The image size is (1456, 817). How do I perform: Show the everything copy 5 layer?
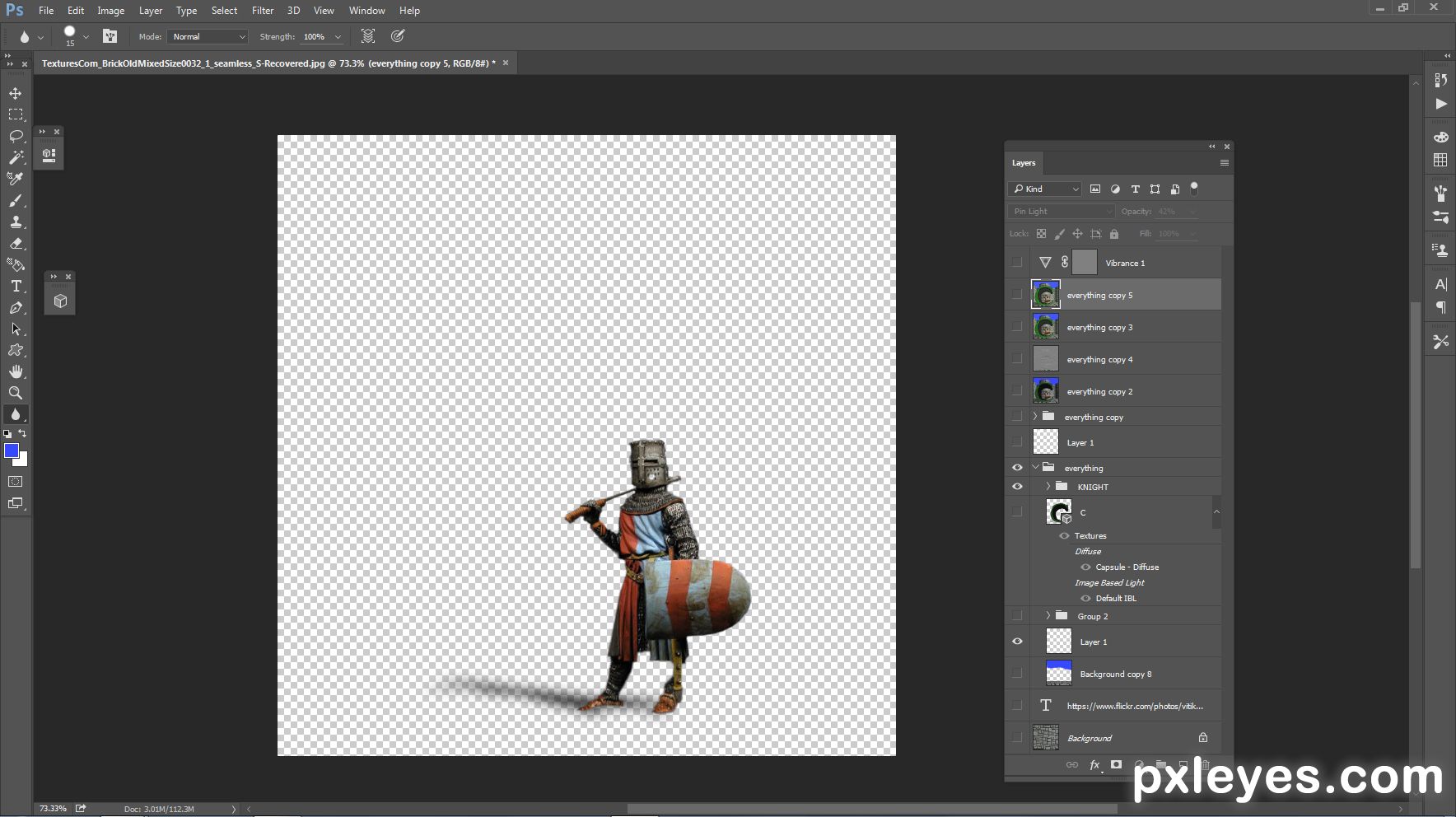(1017, 295)
